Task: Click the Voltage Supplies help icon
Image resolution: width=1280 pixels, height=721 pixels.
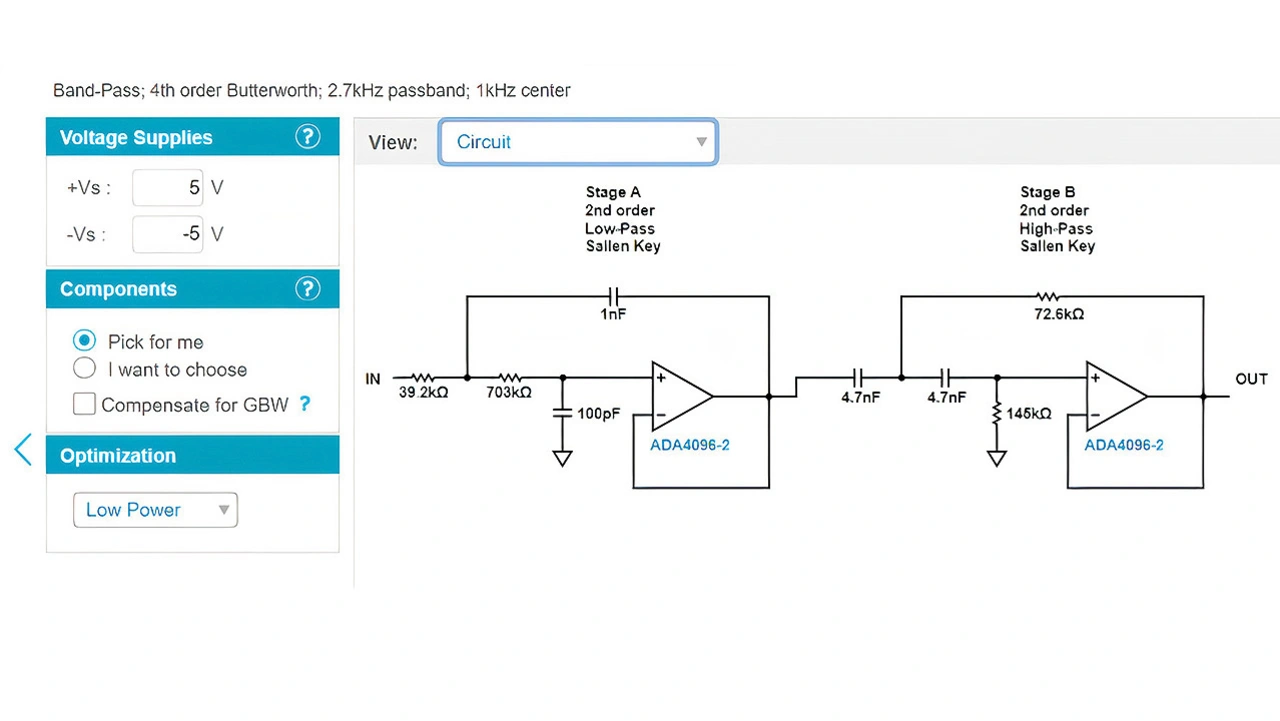Action: tap(308, 137)
